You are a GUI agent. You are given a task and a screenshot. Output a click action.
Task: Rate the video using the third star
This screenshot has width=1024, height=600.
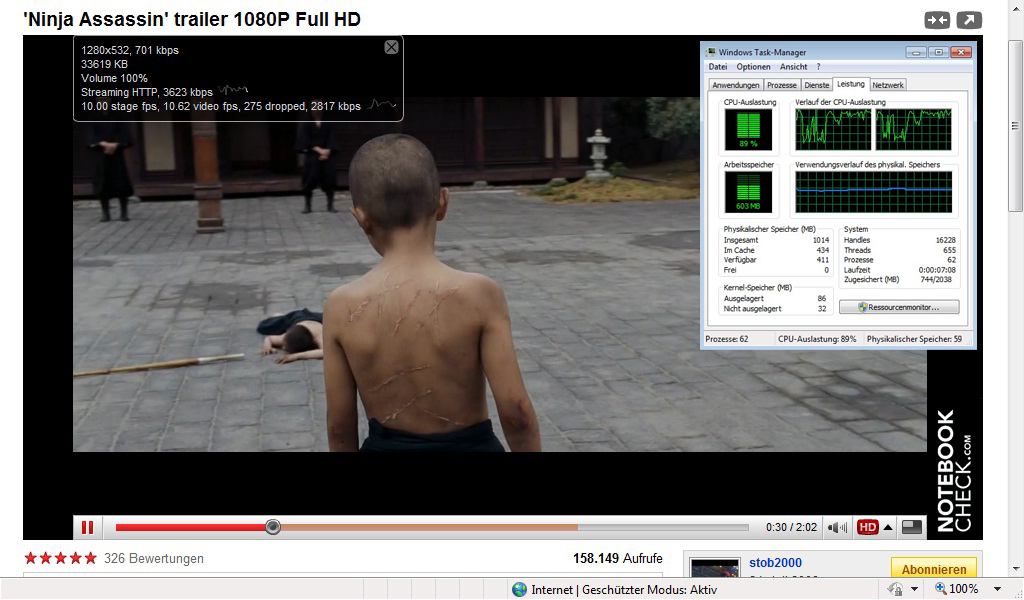point(60,558)
